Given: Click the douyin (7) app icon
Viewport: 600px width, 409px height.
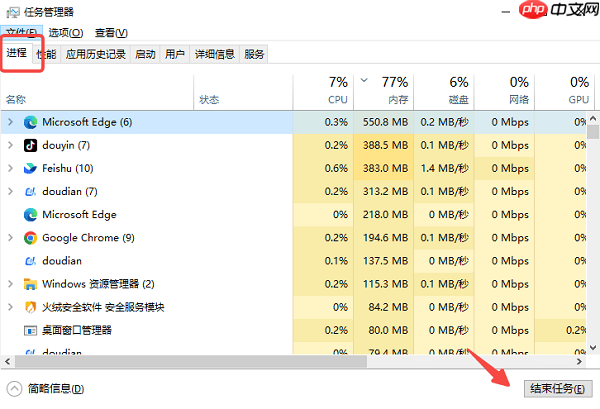Looking at the screenshot, I should coord(30,145).
